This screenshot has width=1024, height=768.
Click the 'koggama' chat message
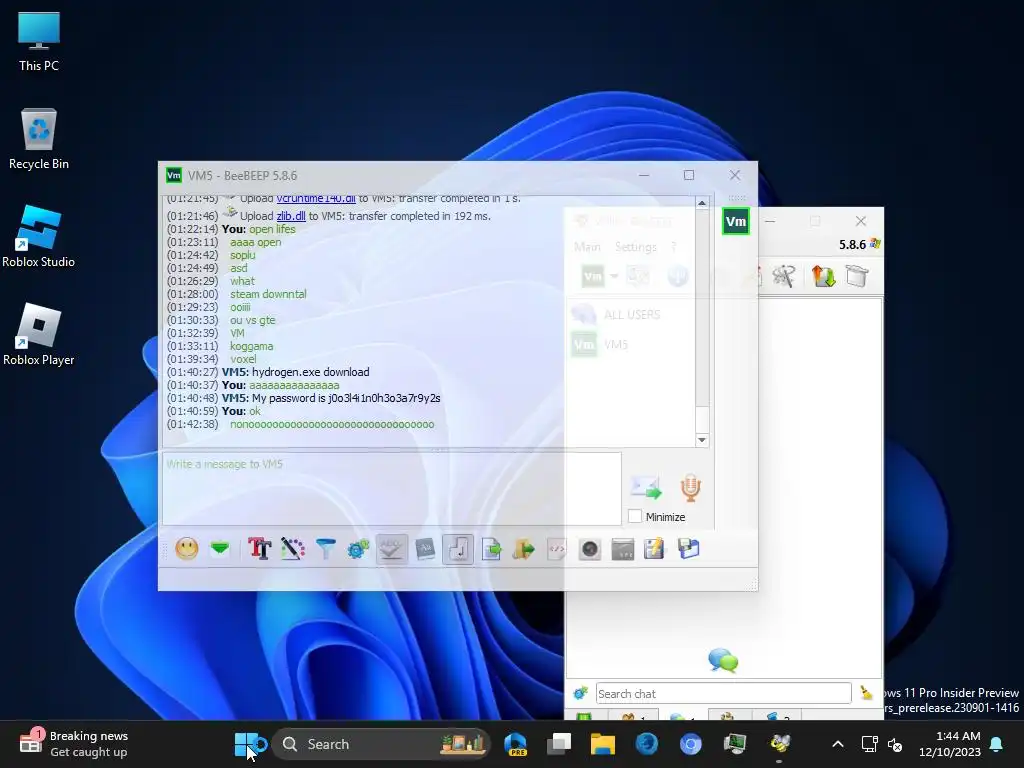coord(251,346)
